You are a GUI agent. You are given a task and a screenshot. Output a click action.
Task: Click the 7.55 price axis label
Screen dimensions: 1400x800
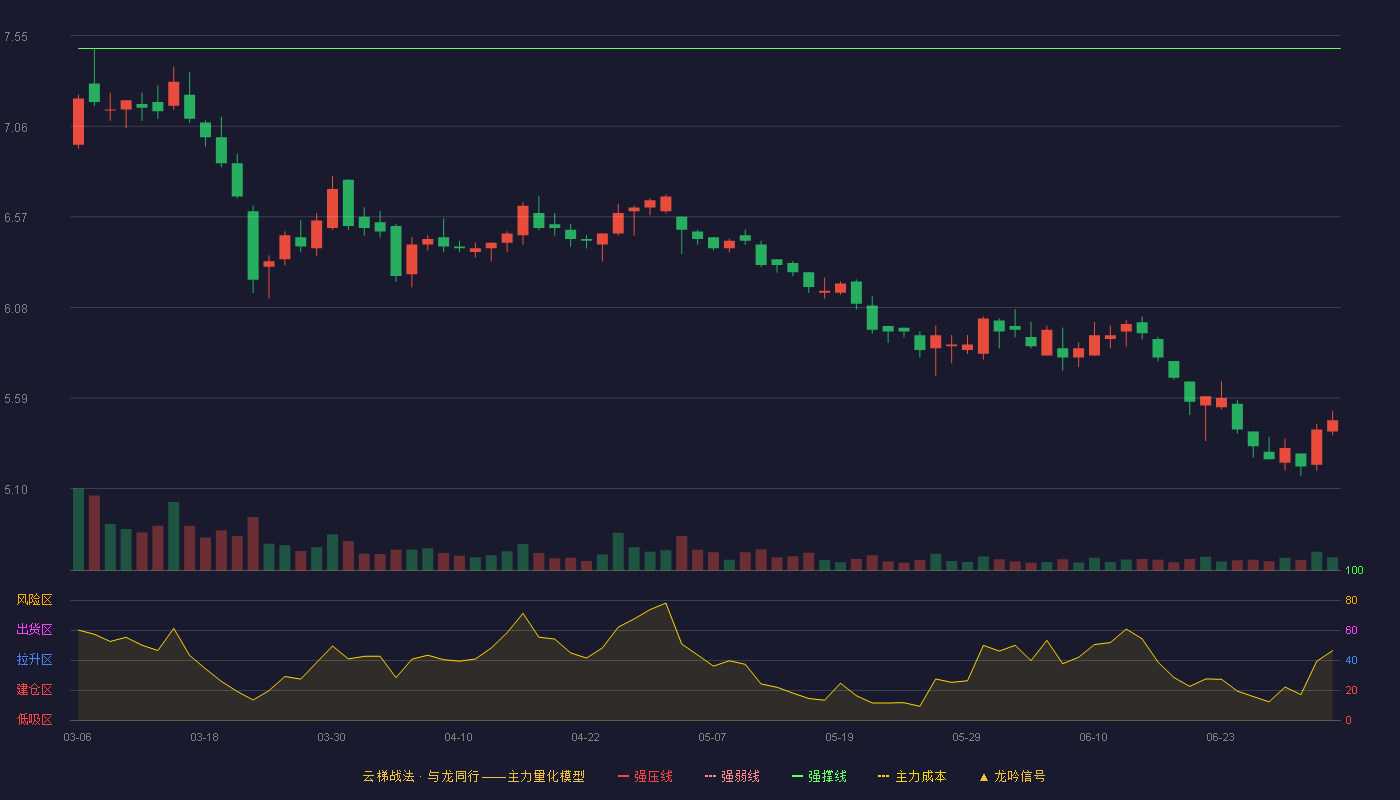(x=16, y=37)
